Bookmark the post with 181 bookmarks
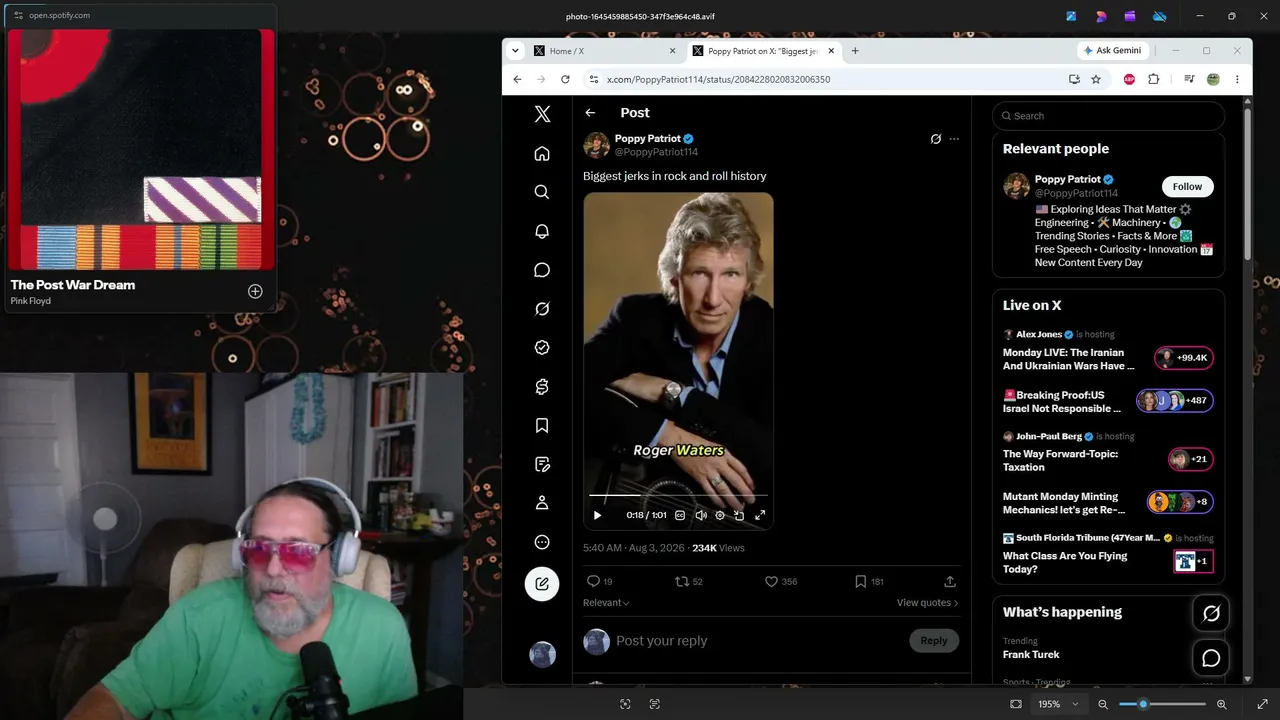The image size is (1280, 720). tap(869, 581)
